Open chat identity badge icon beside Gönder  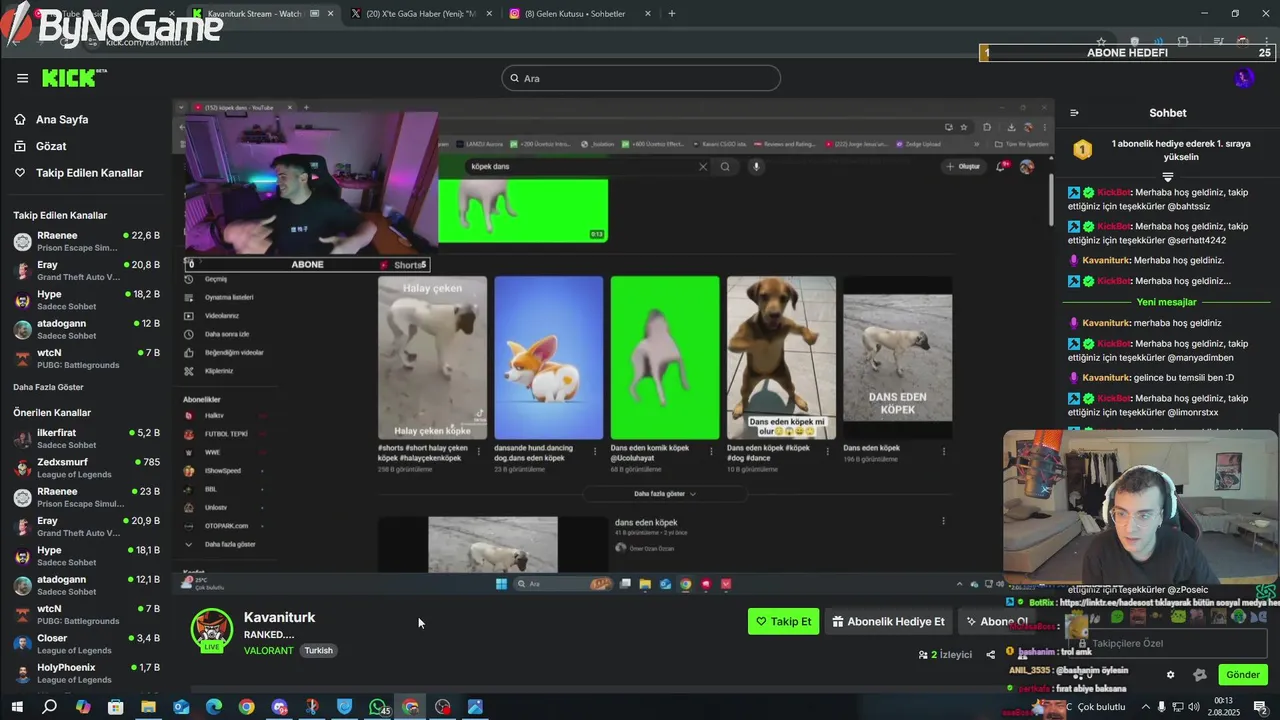click(x=1200, y=675)
